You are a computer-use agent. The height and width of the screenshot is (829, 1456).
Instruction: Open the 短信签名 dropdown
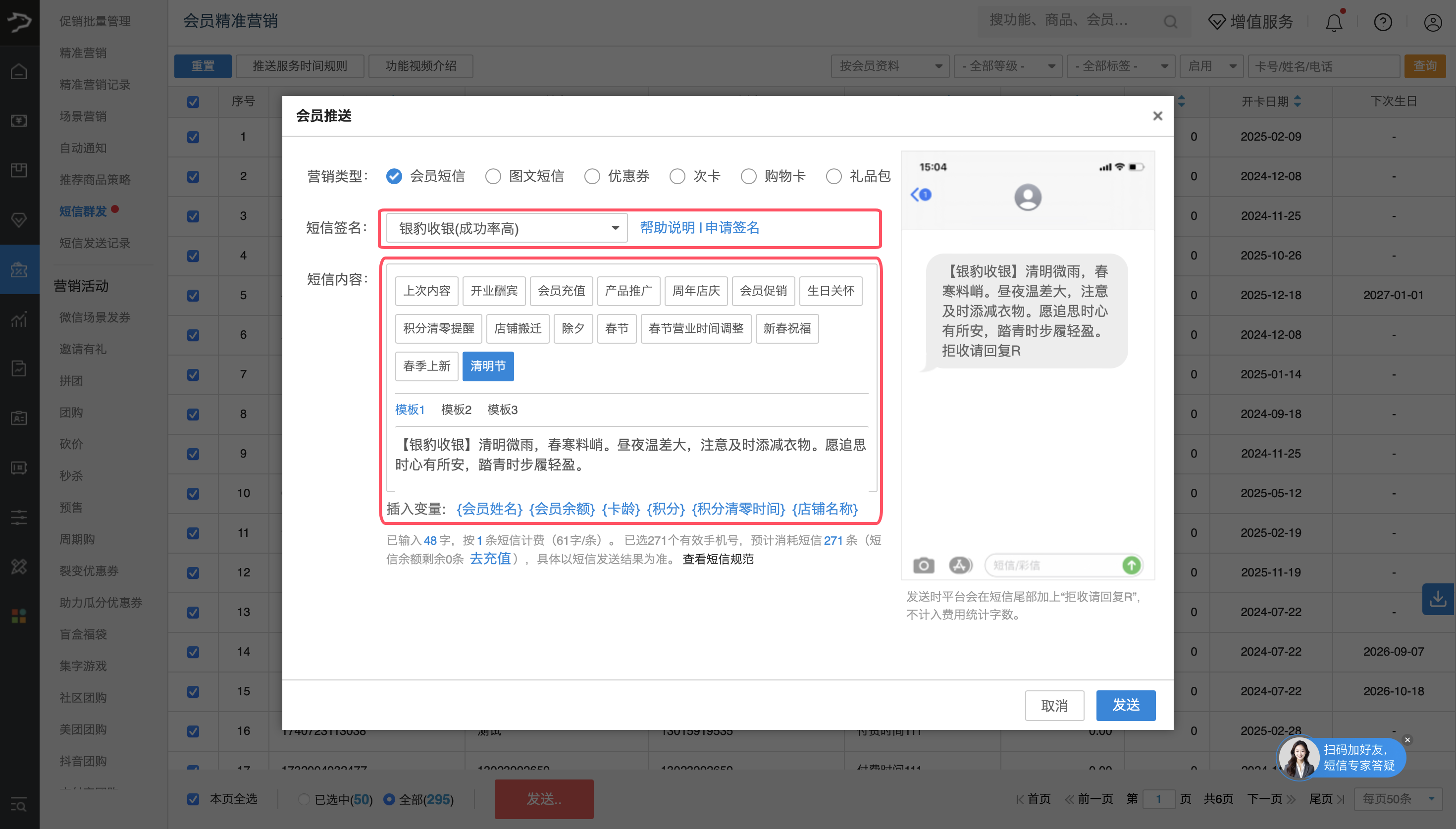[x=507, y=228]
